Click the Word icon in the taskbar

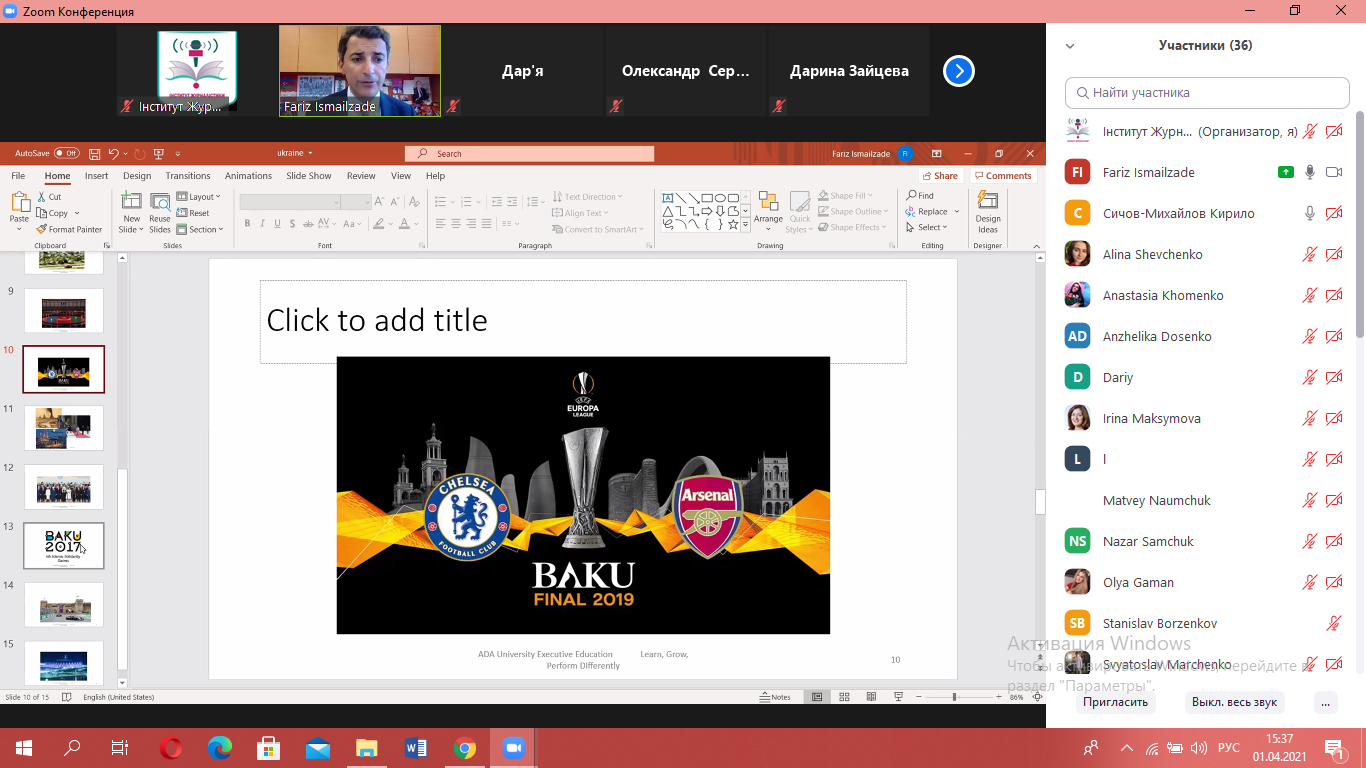(416, 748)
